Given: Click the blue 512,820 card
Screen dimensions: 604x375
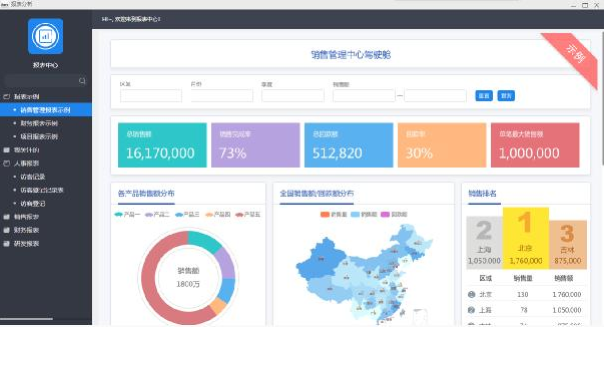Looking at the screenshot, I should pyautogui.click(x=349, y=145).
